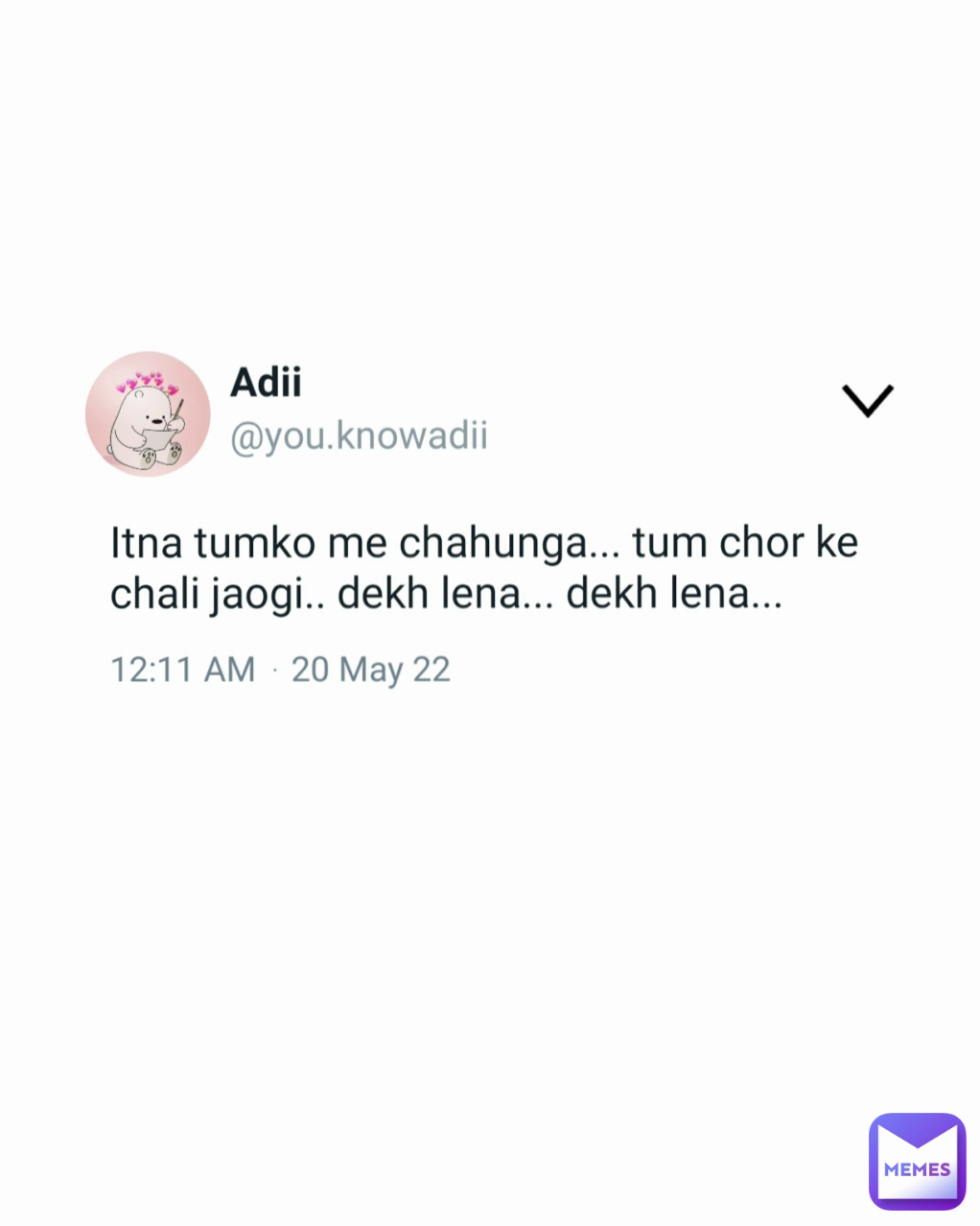
Task: Select the word "jaogi.." in tweet
Action: click(x=266, y=598)
